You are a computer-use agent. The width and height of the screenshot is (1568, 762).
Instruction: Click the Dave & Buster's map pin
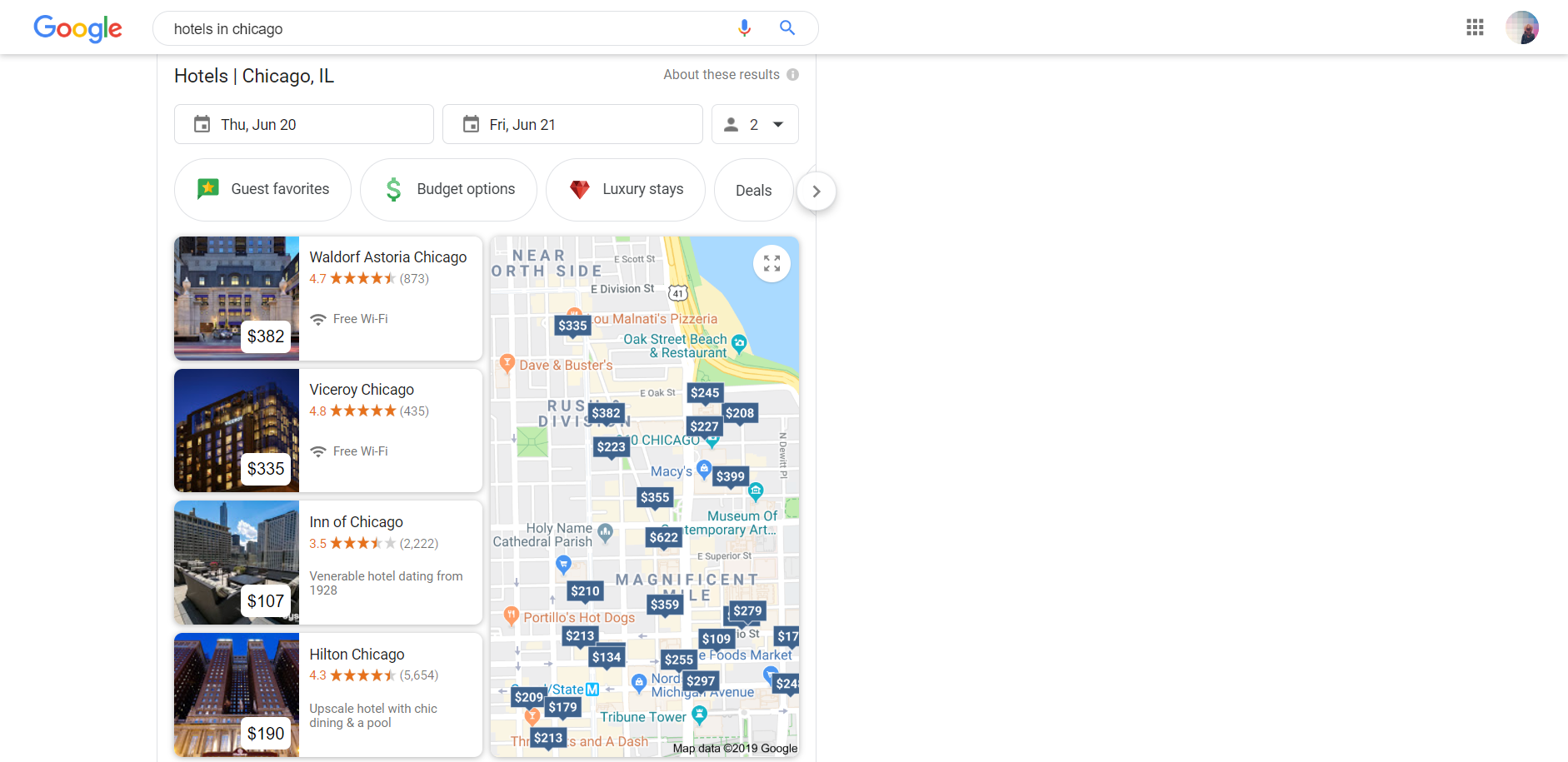pos(507,364)
